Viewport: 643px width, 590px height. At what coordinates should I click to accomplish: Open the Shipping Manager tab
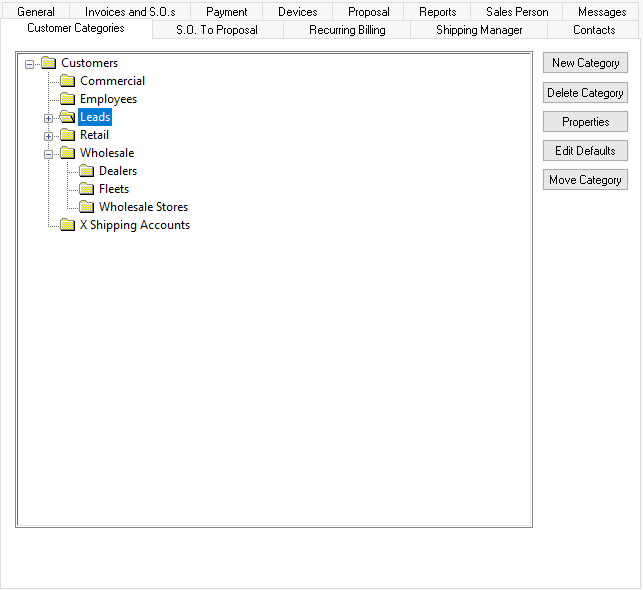[479, 30]
